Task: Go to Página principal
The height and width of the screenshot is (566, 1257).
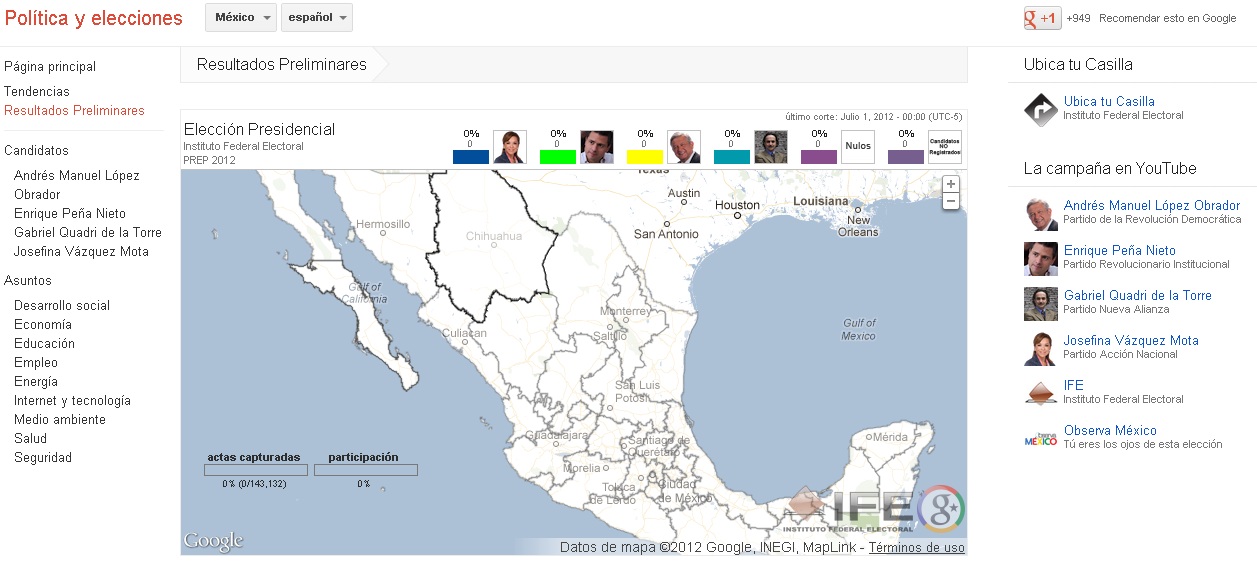Action: (50, 67)
